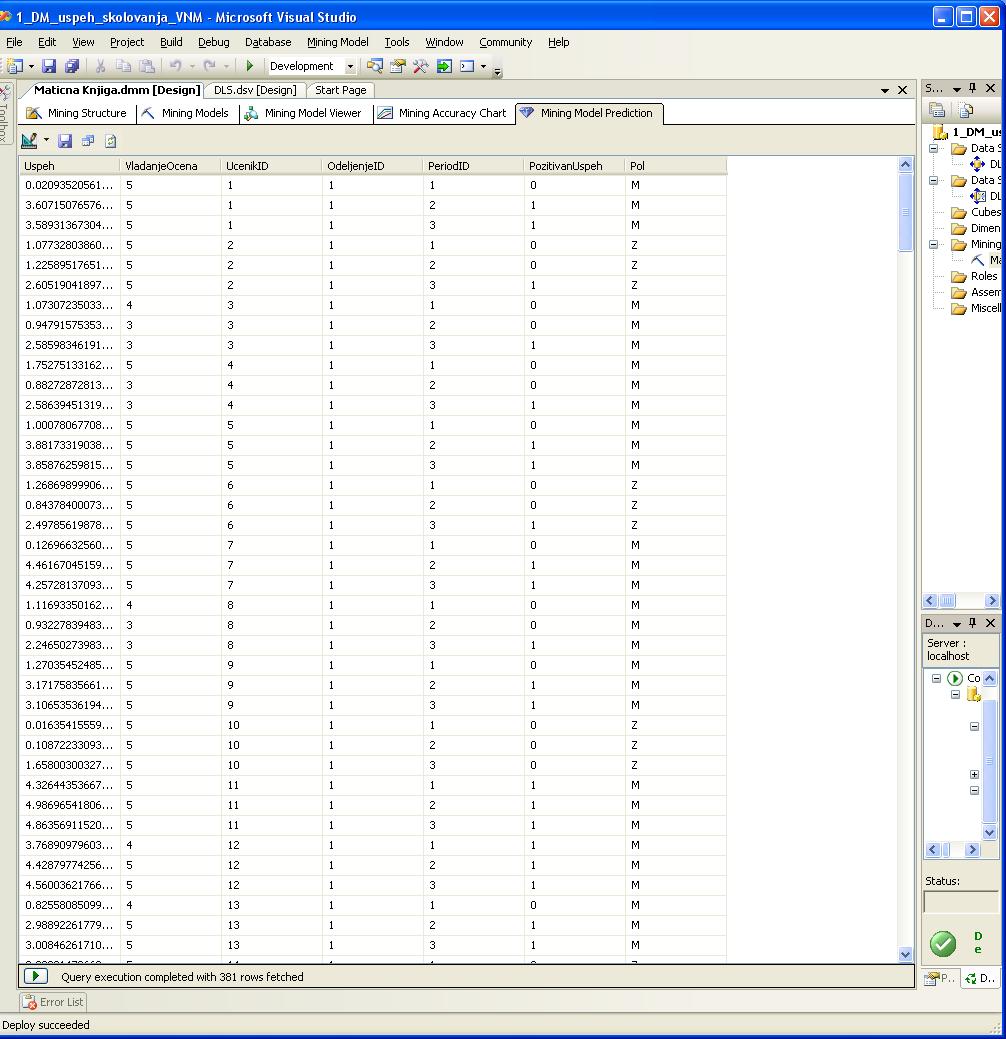Open Solution Explorer window position dropdown
Image resolution: width=1006 pixels, height=1039 pixels.
point(956,89)
